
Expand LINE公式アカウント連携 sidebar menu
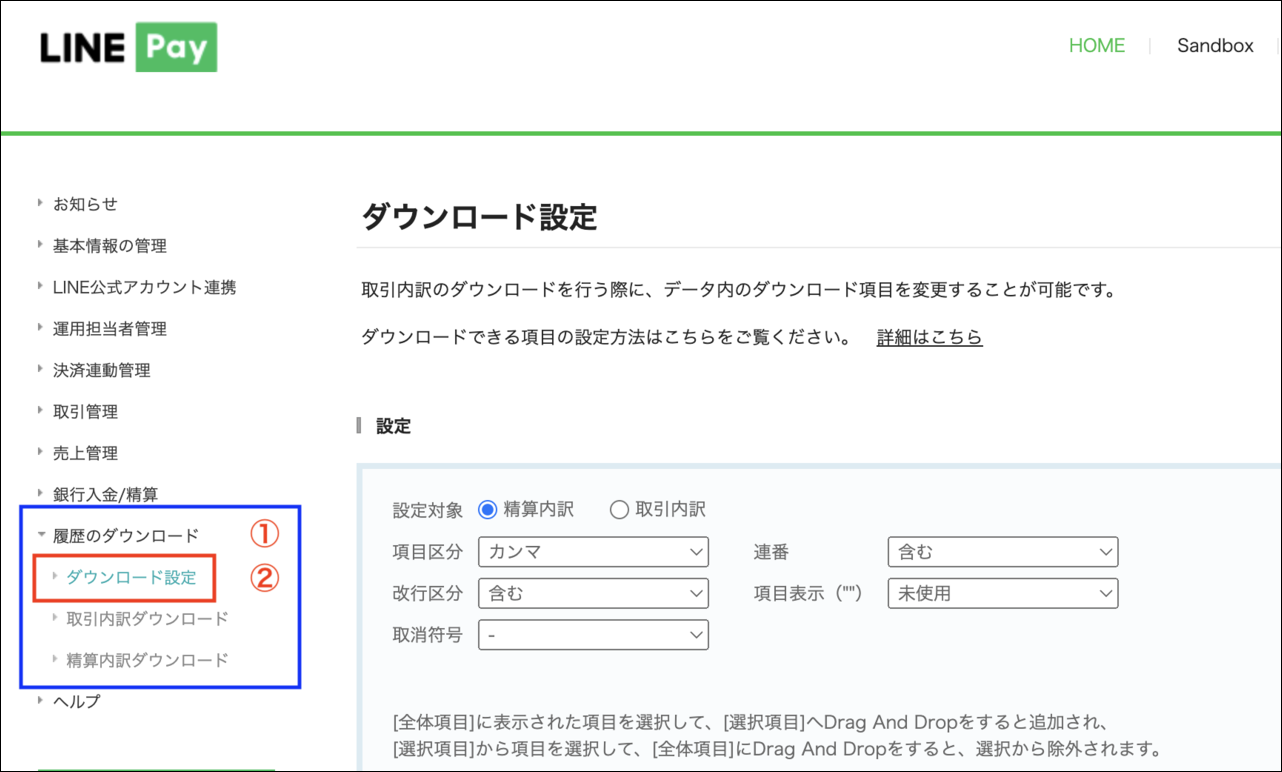point(144,288)
